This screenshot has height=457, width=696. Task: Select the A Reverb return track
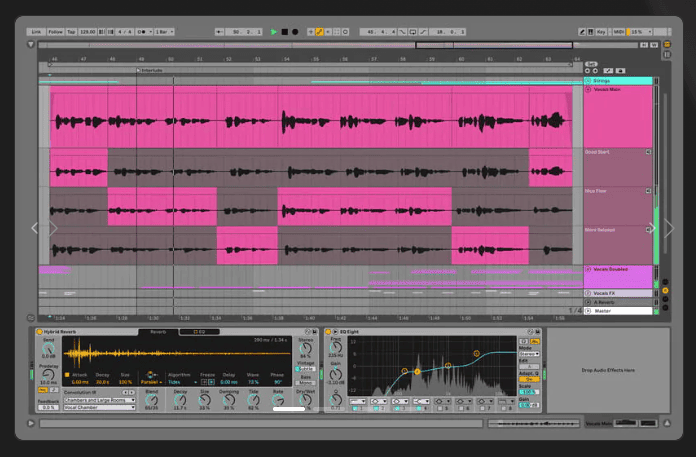pos(618,302)
